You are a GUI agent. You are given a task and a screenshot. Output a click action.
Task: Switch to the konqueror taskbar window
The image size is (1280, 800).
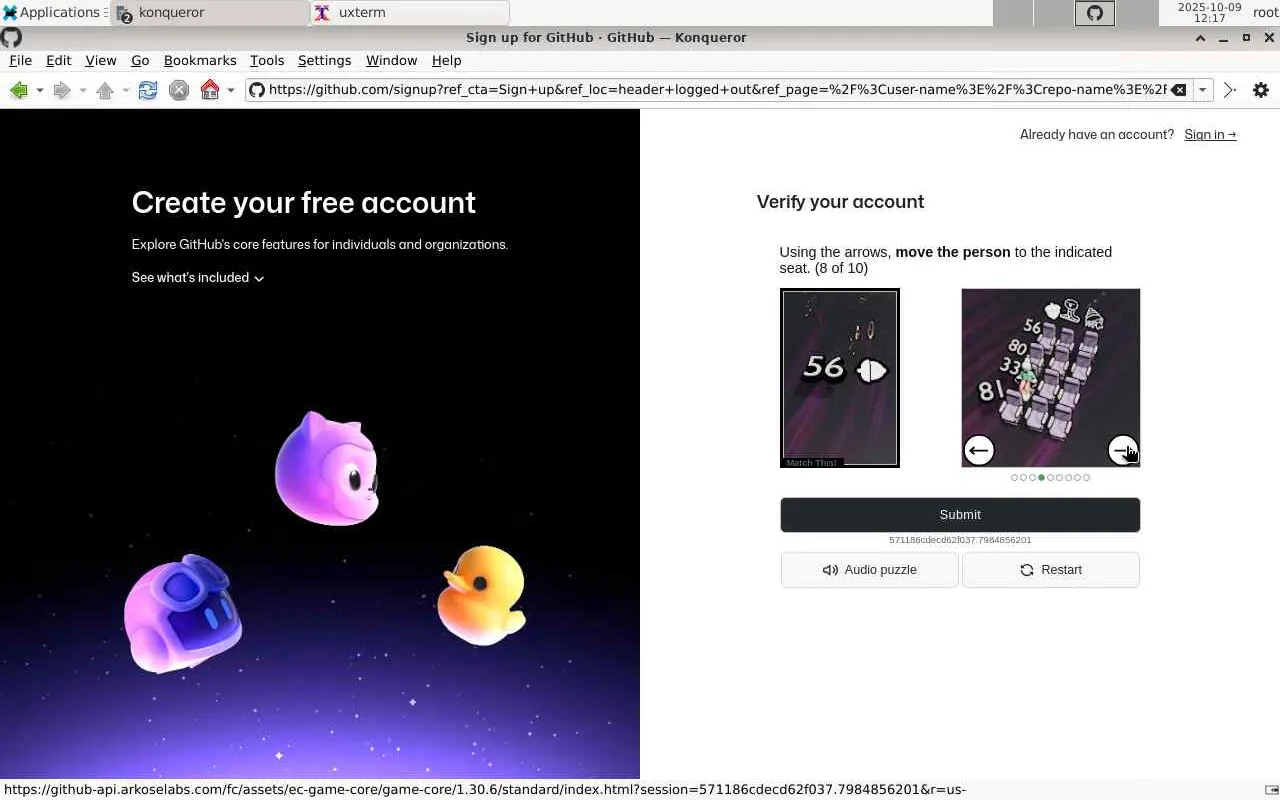tap(210, 13)
